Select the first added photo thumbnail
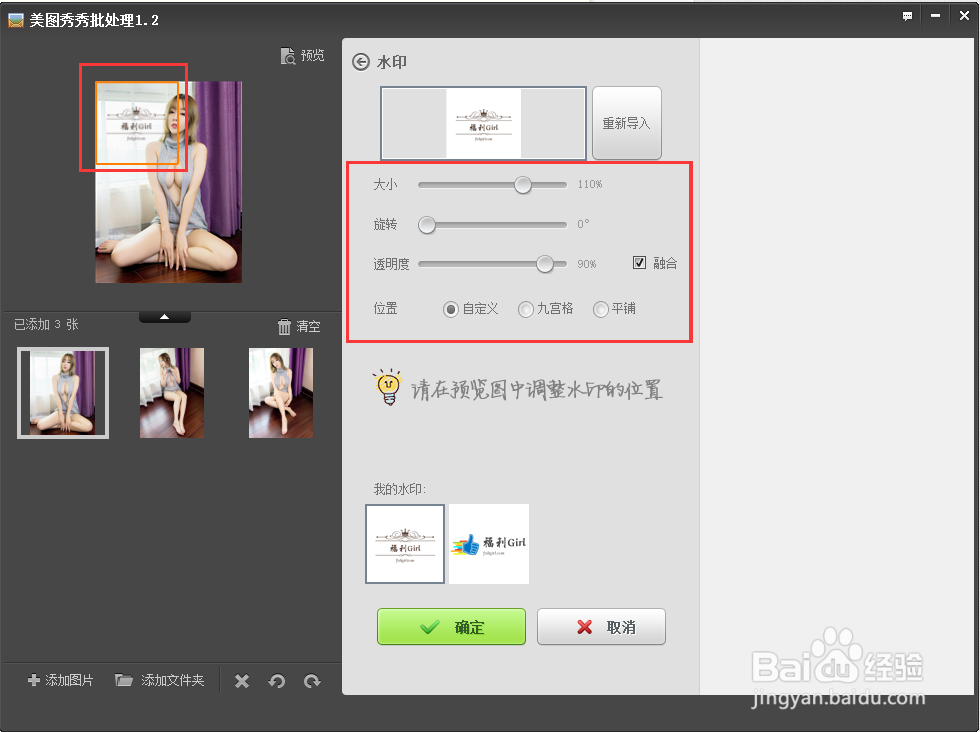The width and height of the screenshot is (980, 732). click(x=63, y=393)
